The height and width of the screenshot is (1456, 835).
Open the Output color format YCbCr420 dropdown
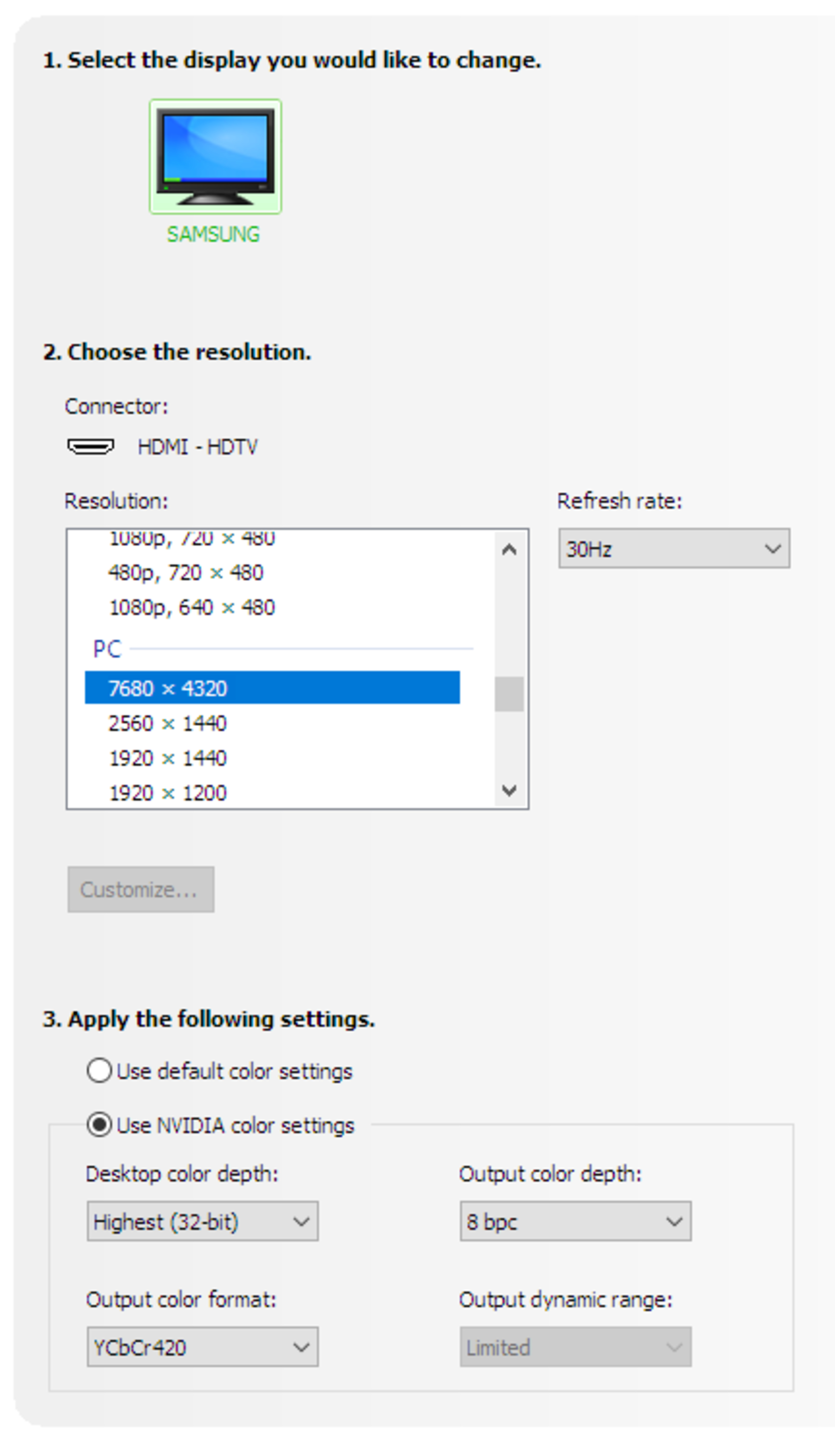click(202, 1346)
